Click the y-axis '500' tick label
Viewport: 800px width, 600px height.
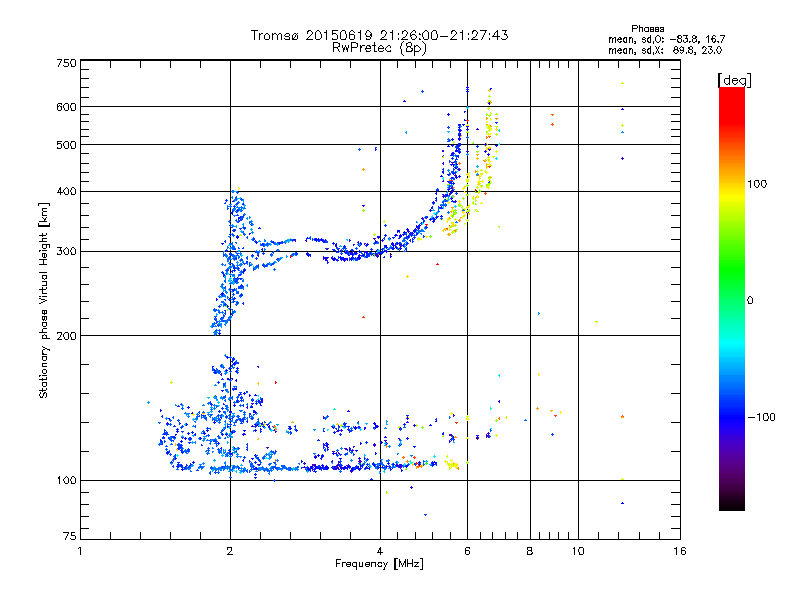click(x=66, y=145)
